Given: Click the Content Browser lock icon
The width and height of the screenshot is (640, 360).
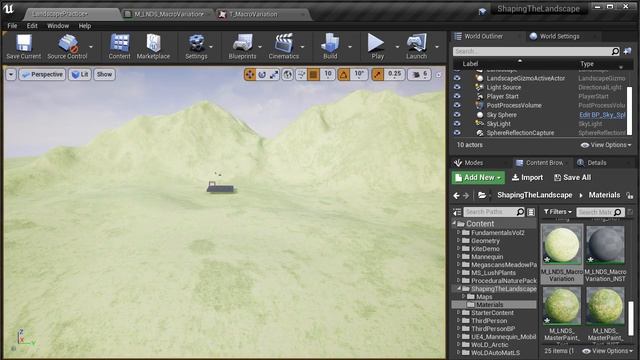Looking at the screenshot, I should pyautogui.click(x=630, y=196).
